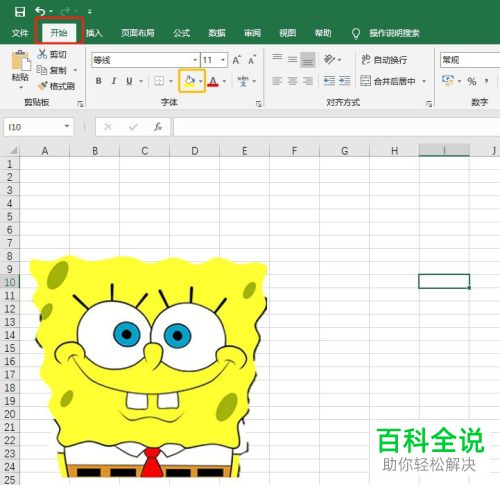
Task: Align text to bottom of cell
Action: coord(308,60)
